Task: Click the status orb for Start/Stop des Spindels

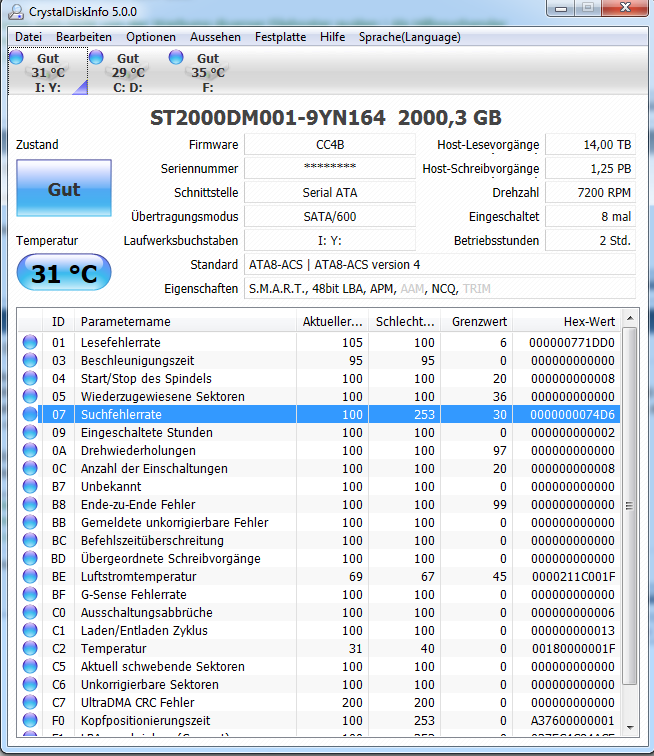Action: [x=30, y=378]
